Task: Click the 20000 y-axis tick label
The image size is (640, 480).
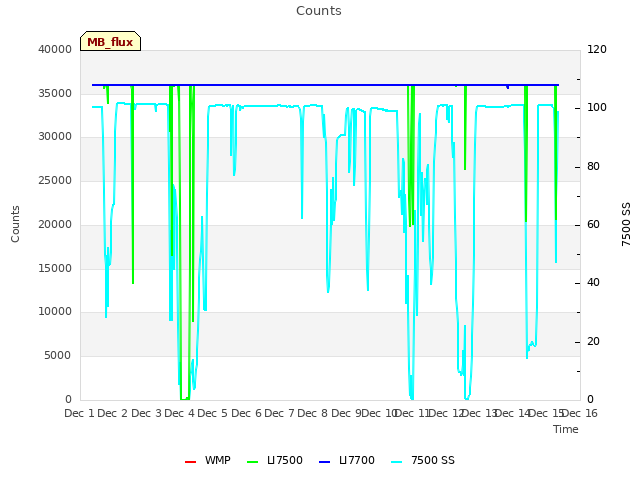Action: [x=55, y=224]
